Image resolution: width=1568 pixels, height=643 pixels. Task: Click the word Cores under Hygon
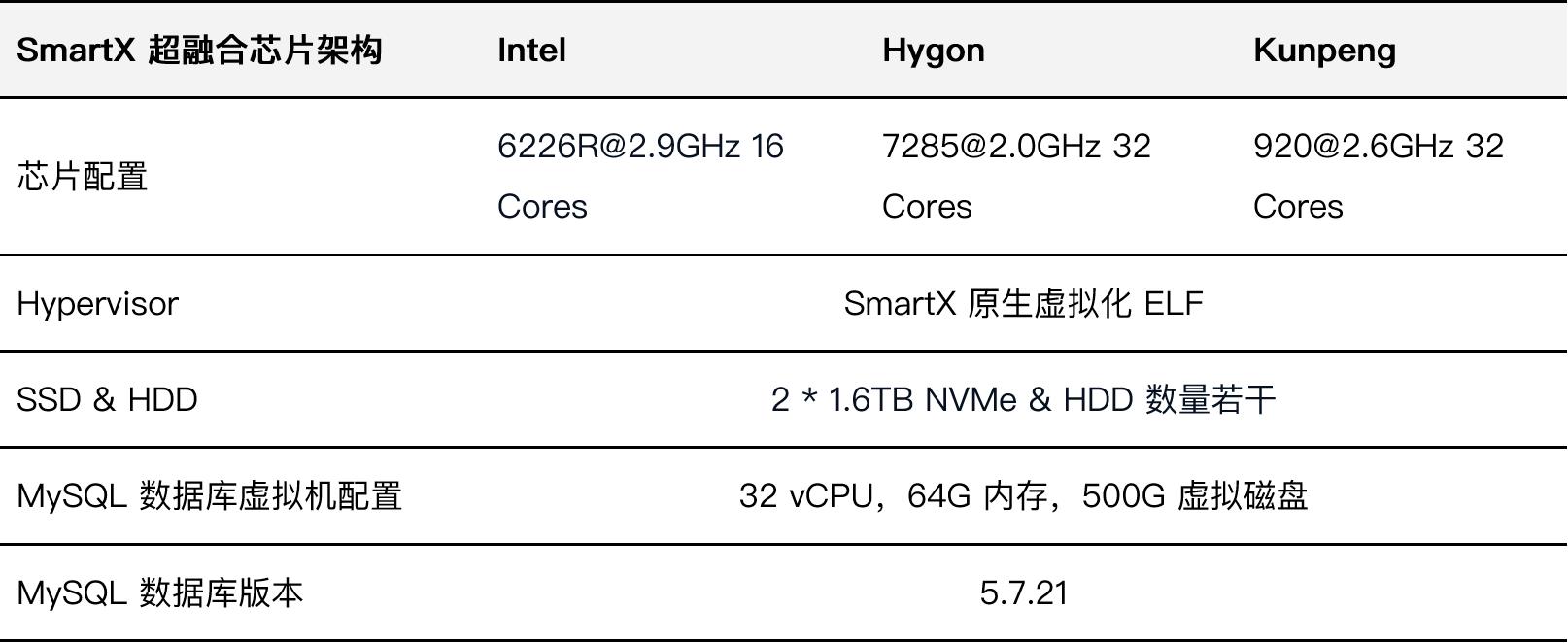click(x=927, y=207)
